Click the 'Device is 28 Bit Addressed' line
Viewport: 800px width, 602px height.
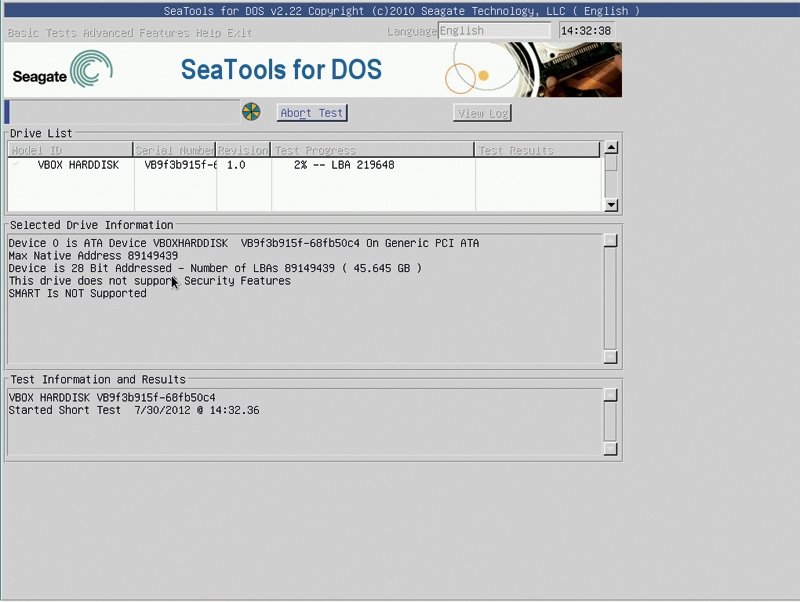click(x=215, y=268)
